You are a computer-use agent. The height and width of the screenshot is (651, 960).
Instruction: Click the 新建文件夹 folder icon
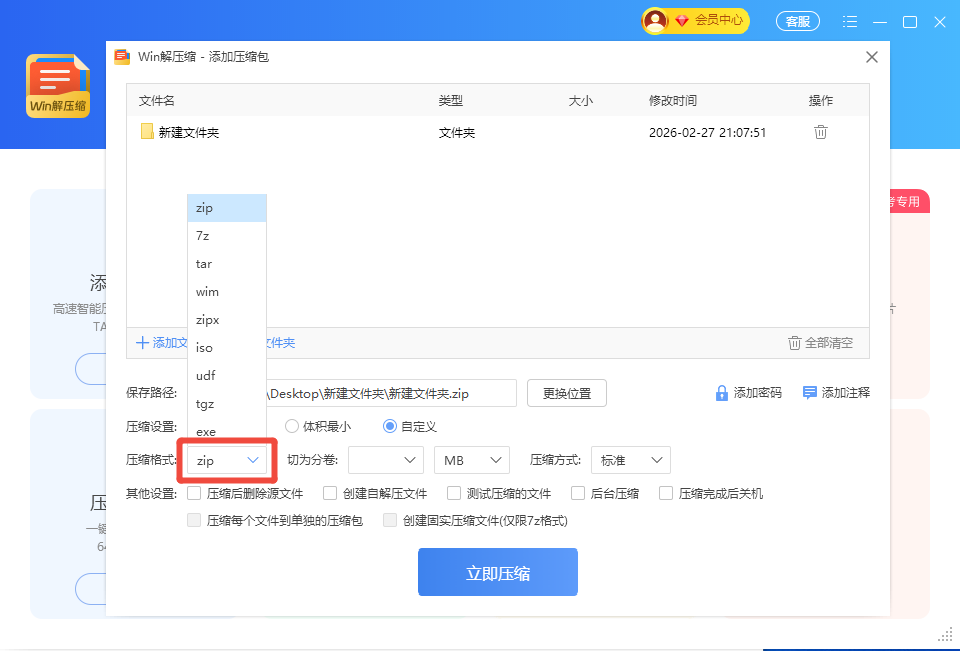tap(147, 132)
